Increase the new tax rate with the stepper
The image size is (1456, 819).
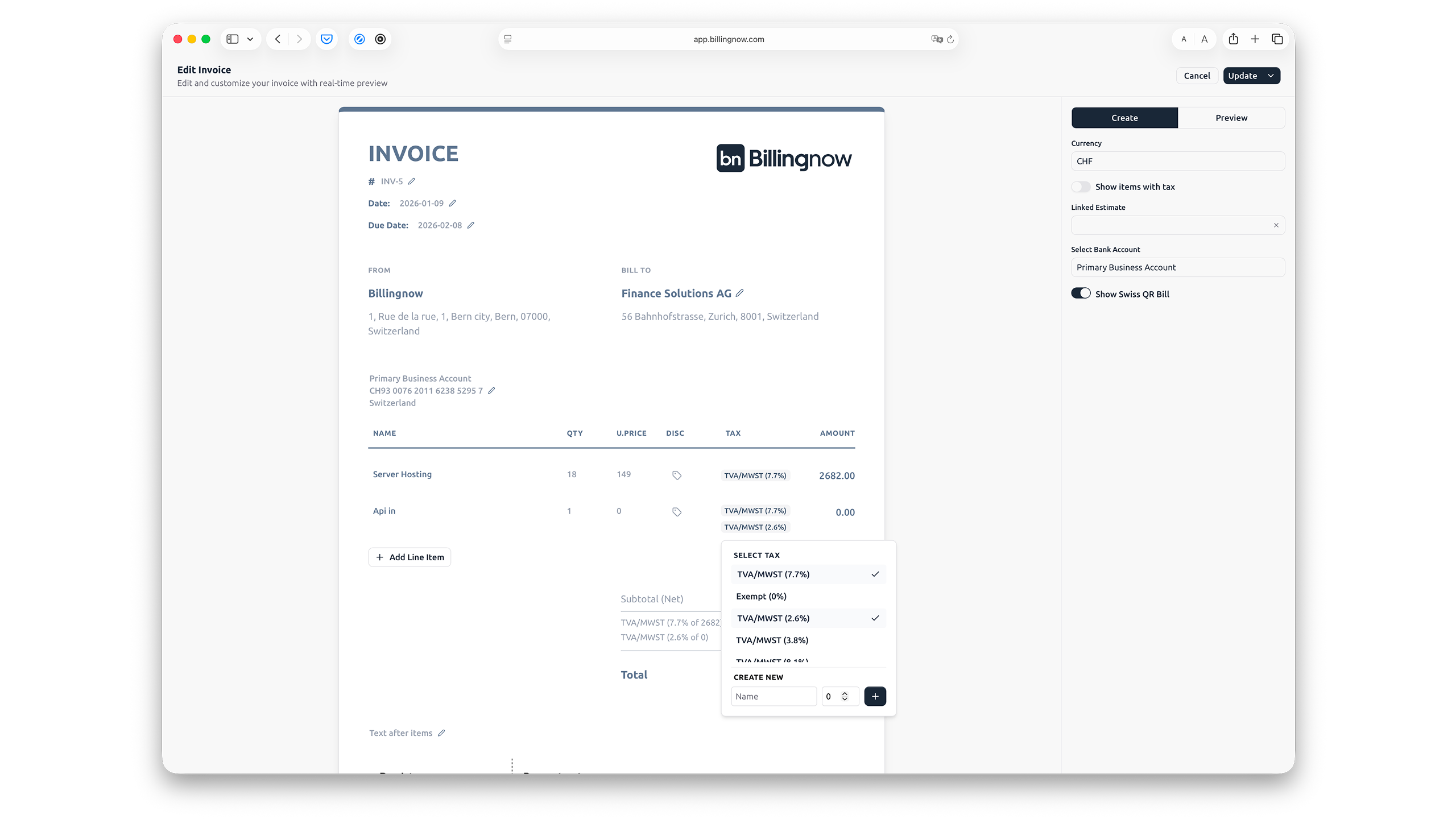click(x=846, y=693)
